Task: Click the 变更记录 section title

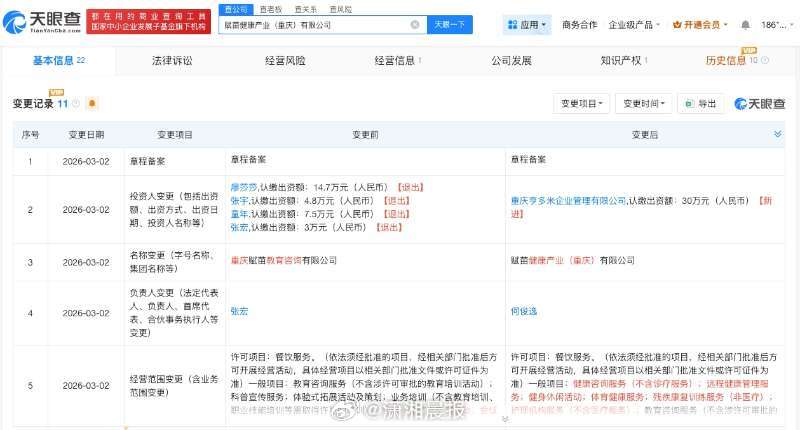Action: coord(33,104)
